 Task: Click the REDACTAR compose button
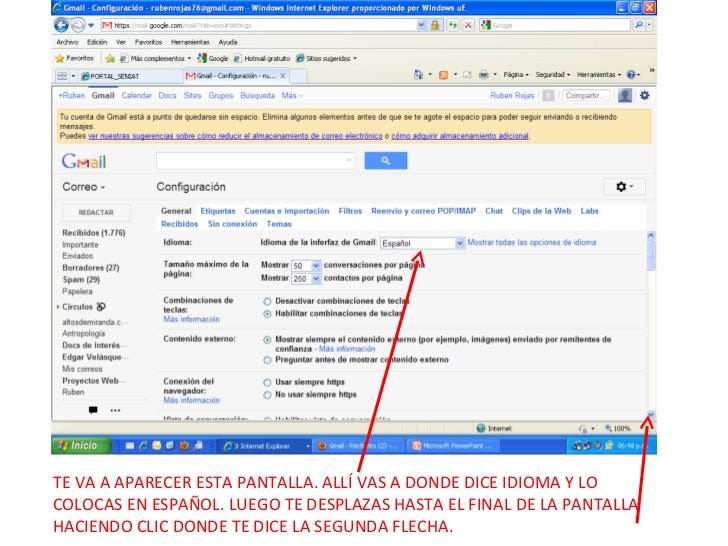point(96,212)
